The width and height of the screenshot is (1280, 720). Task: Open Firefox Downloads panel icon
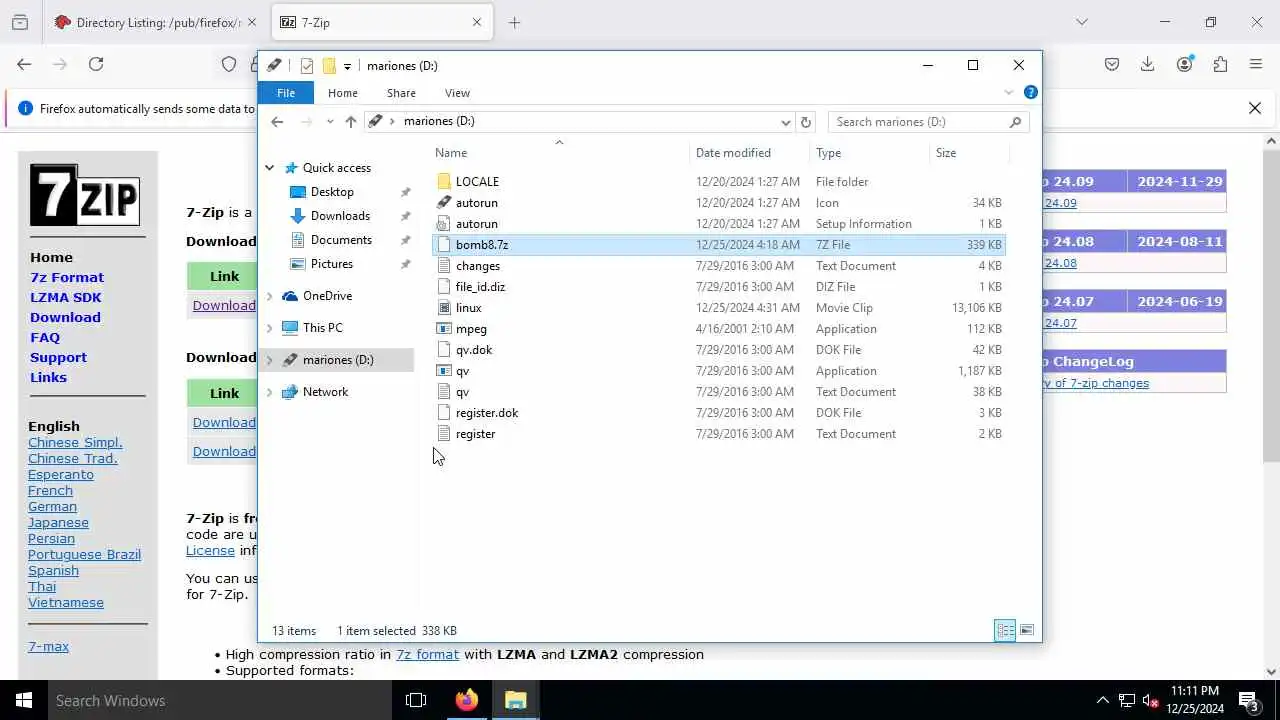pyautogui.click(x=1148, y=64)
